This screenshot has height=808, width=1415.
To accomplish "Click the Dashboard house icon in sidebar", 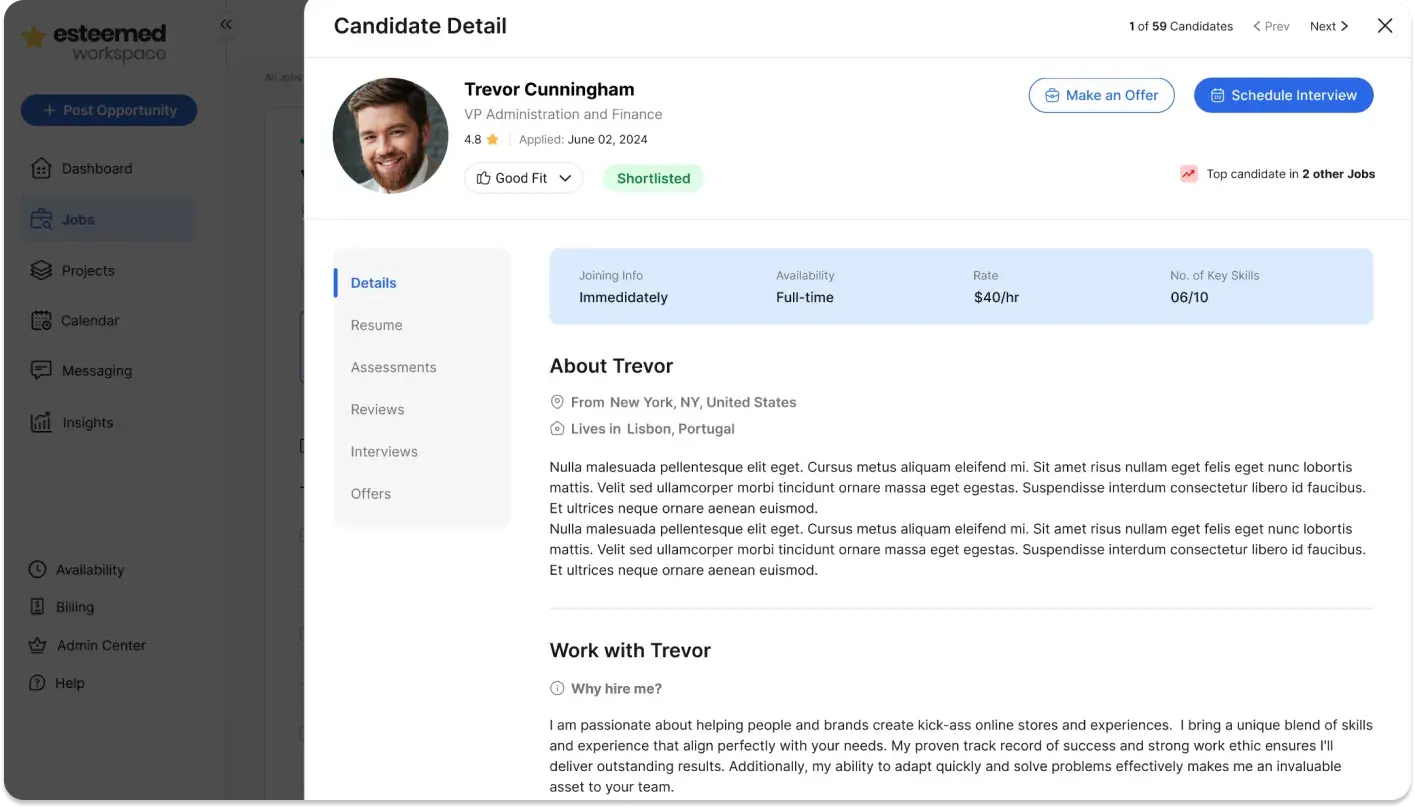I will [x=41, y=169].
